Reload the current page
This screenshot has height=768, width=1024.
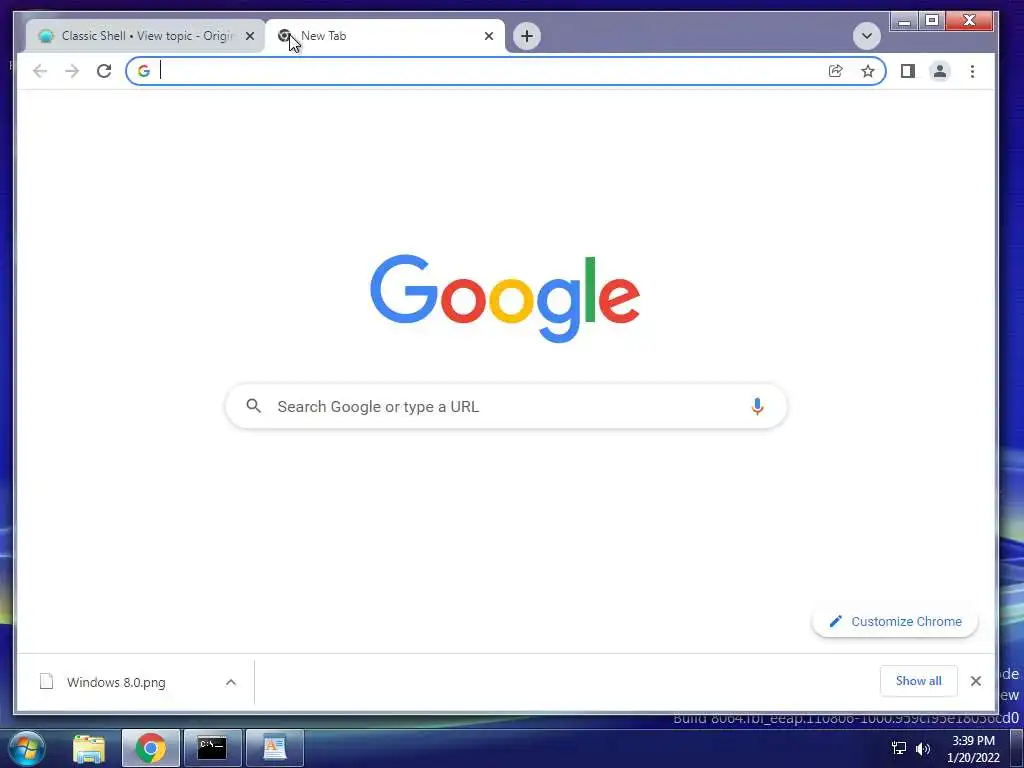(104, 71)
